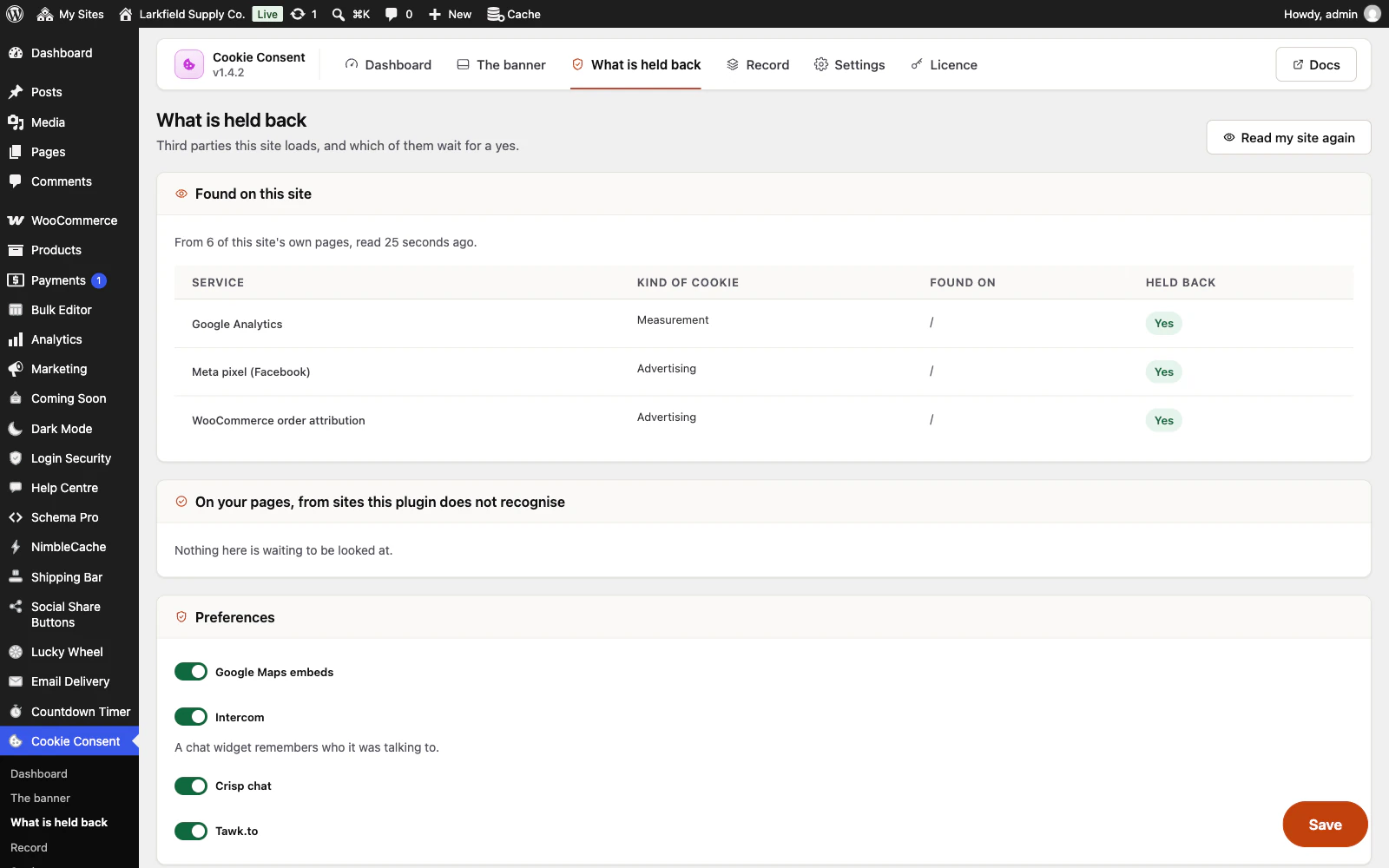Viewport: 1389px width, 868px height.
Task: Open the Cookie Consent sidebar menu
Action: pos(69,741)
